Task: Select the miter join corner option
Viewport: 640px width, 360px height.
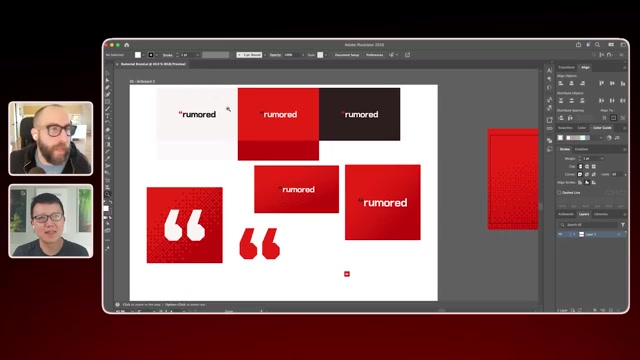Action: pos(580,174)
